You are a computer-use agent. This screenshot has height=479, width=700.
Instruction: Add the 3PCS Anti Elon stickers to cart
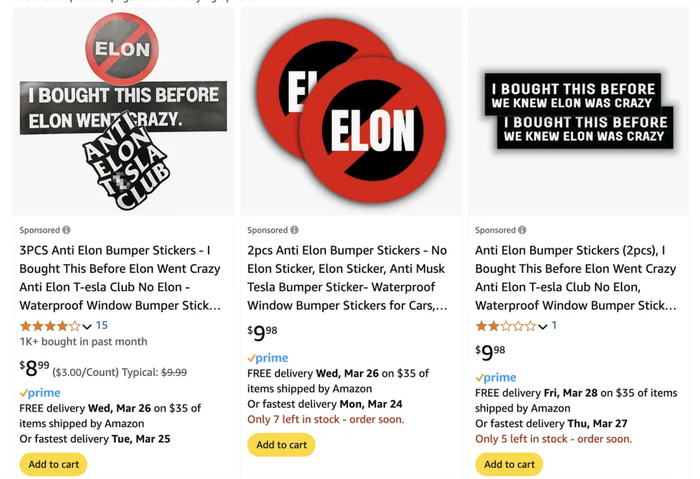pyautogui.click(x=53, y=464)
